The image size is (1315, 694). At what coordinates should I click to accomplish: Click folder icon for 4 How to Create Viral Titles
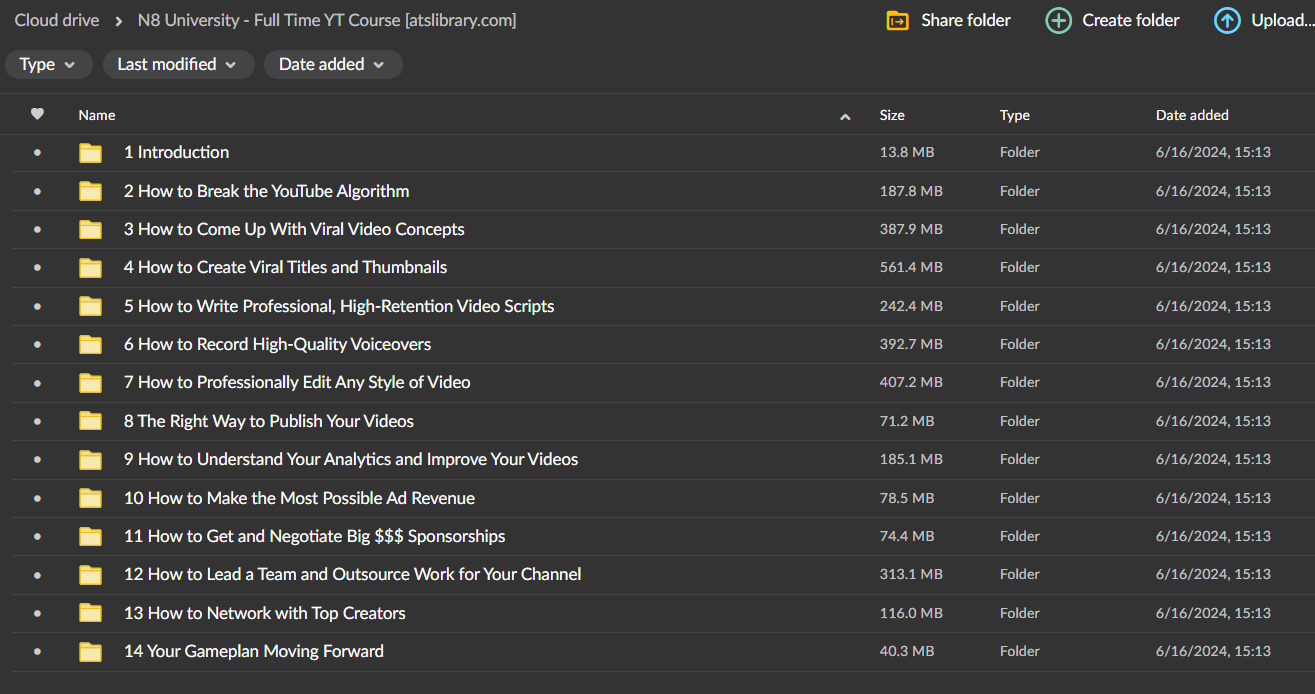click(x=91, y=268)
